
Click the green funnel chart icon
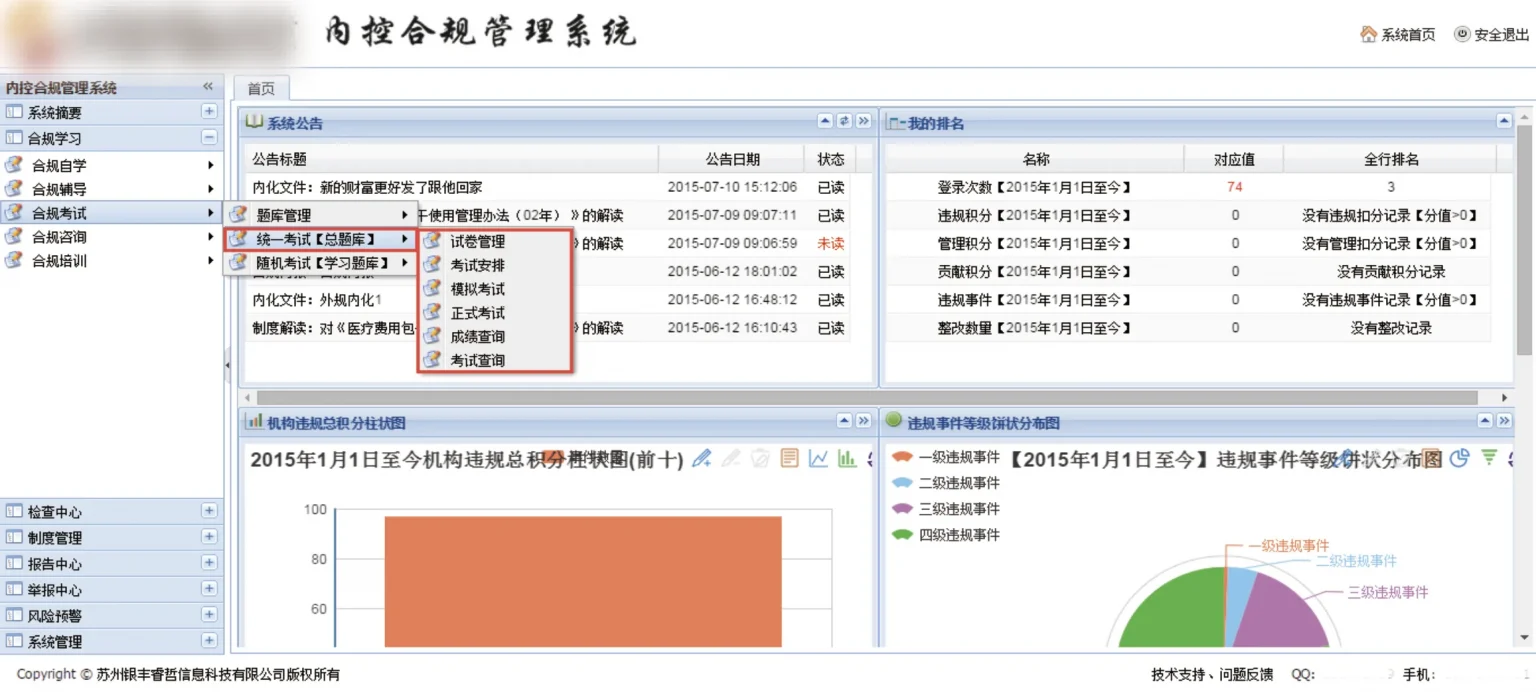pos(1488,458)
